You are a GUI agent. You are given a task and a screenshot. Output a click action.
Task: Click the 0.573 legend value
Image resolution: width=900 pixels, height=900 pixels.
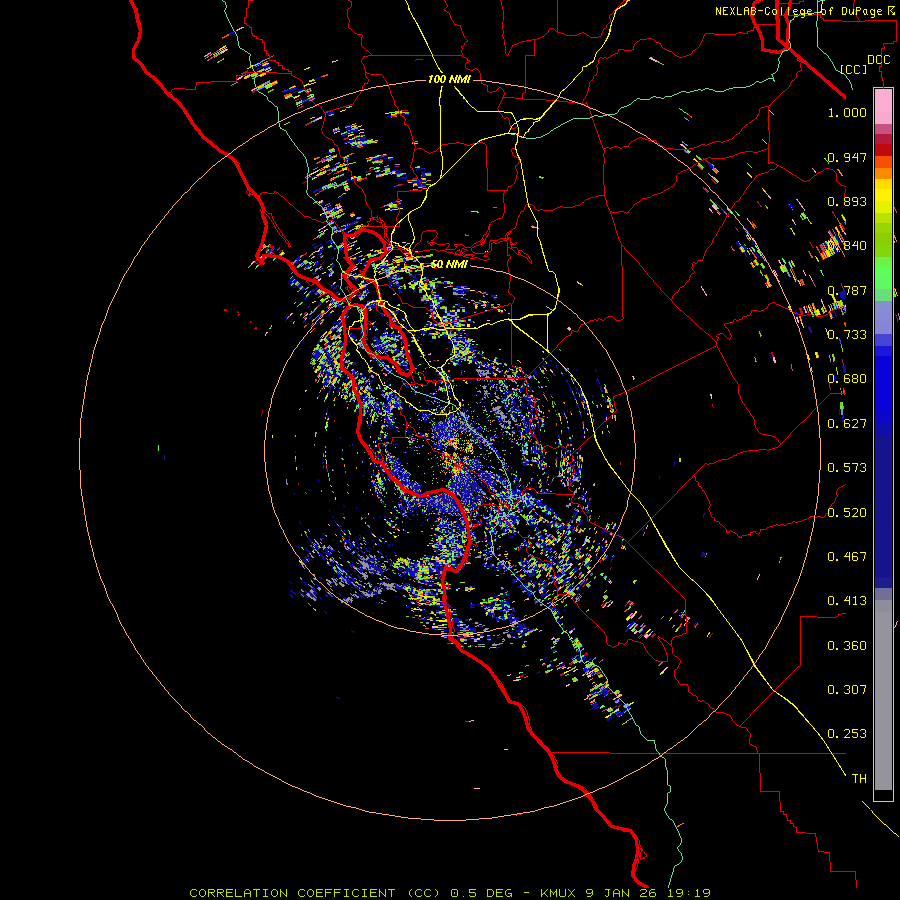847,468
